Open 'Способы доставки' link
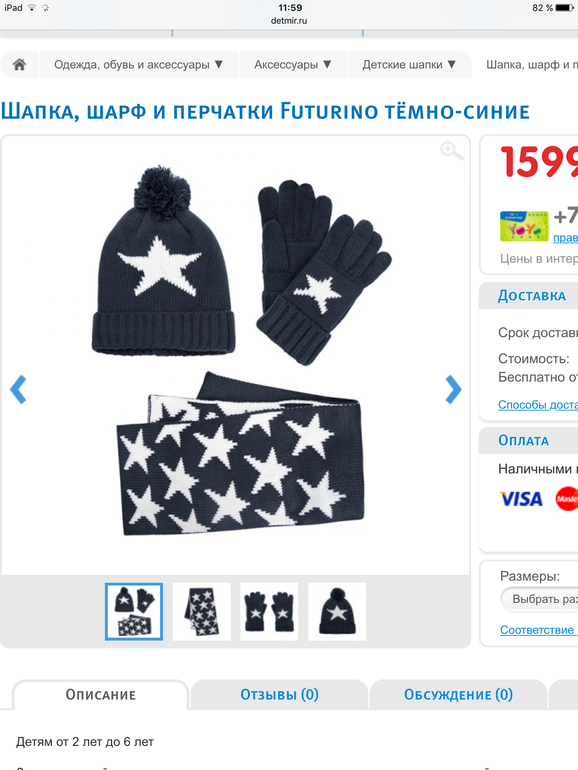The image size is (578, 770). [538, 405]
